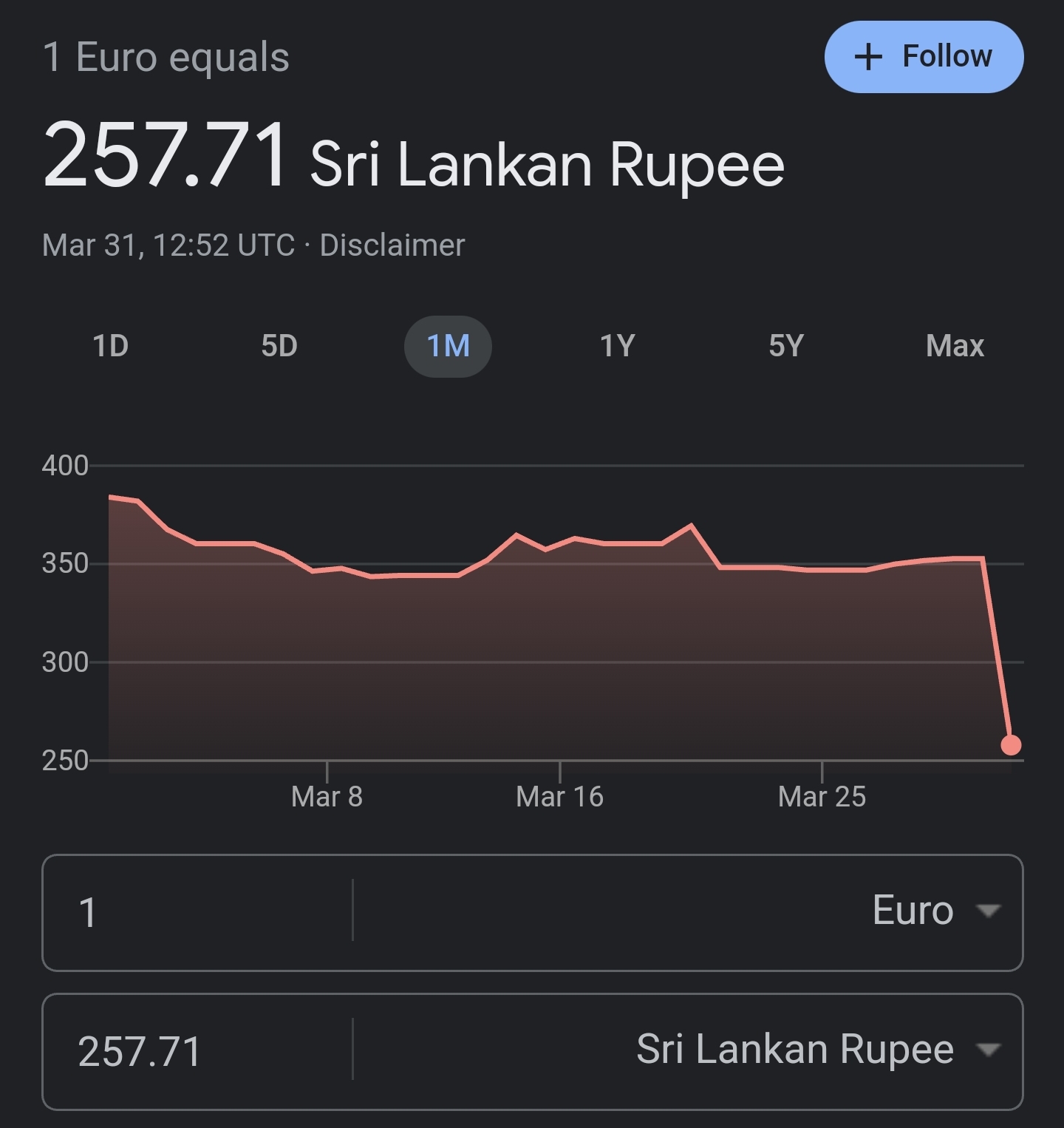This screenshot has height=1128, width=1064.
Task: Click the latest data point dot on chart
Action: pyautogui.click(x=1011, y=745)
